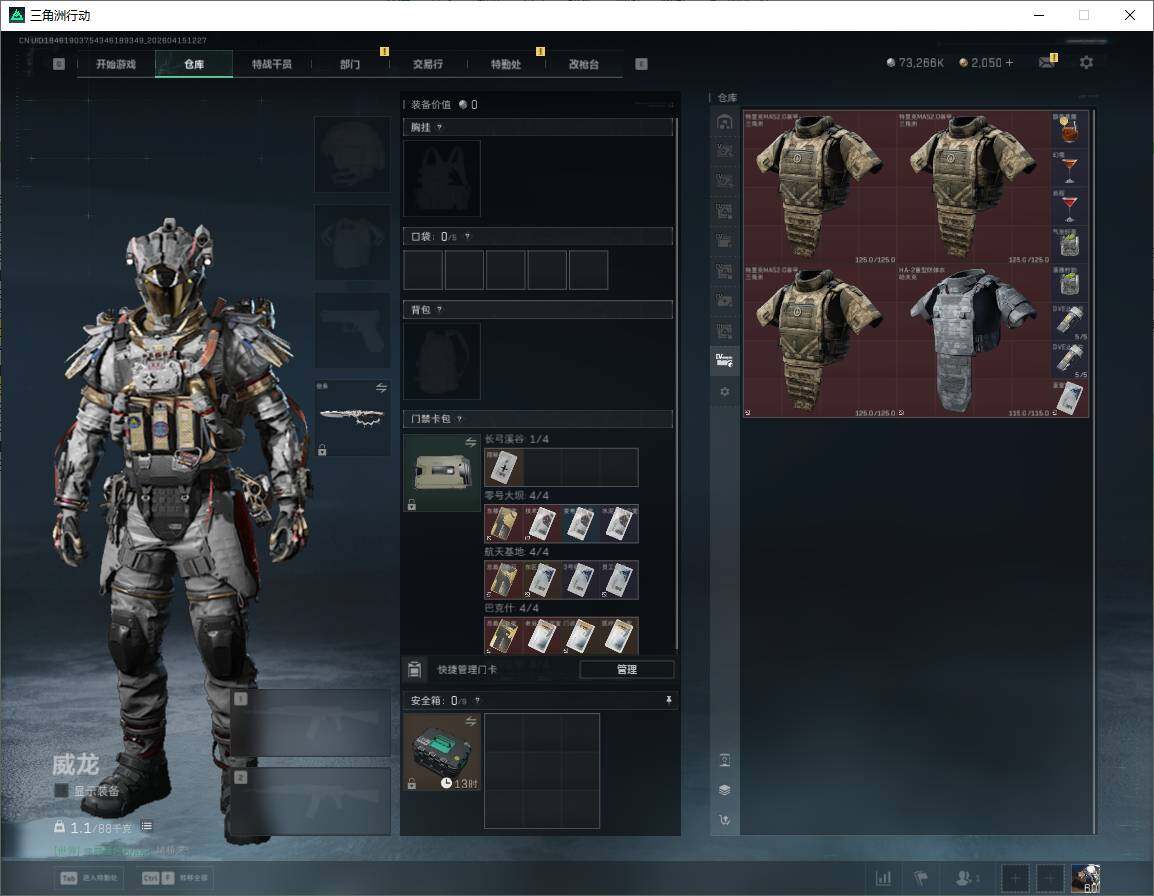Click the empty chest rig slot
This screenshot has width=1154, height=896.
pos(442,178)
